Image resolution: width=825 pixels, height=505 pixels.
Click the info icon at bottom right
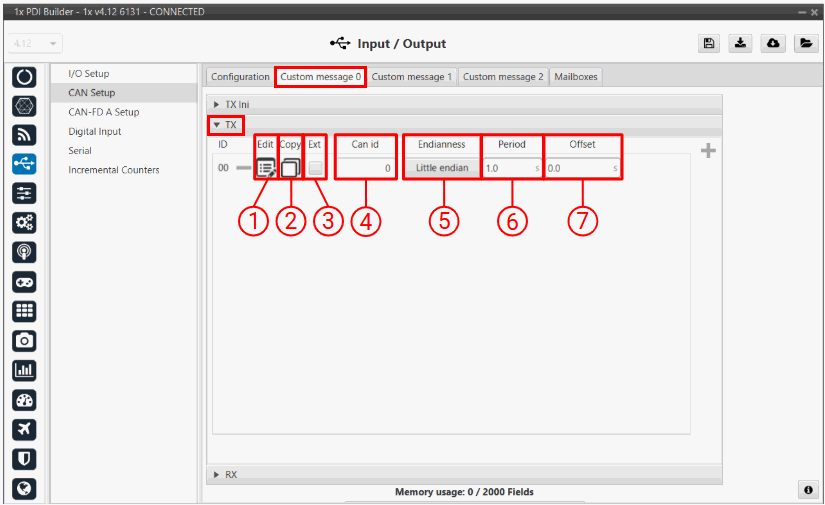pos(807,490)
